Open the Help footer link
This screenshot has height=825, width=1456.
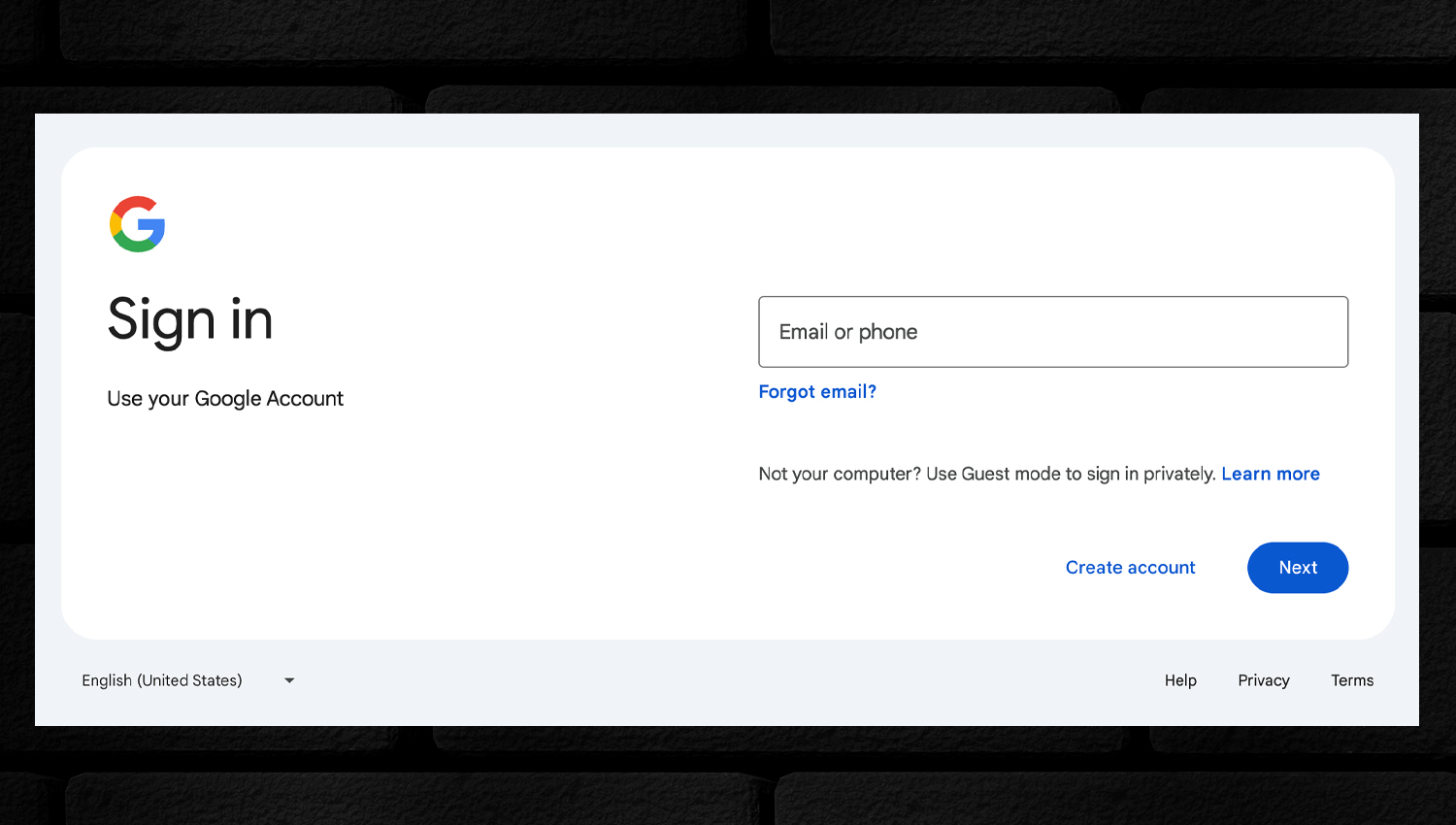click(1180, 680)
